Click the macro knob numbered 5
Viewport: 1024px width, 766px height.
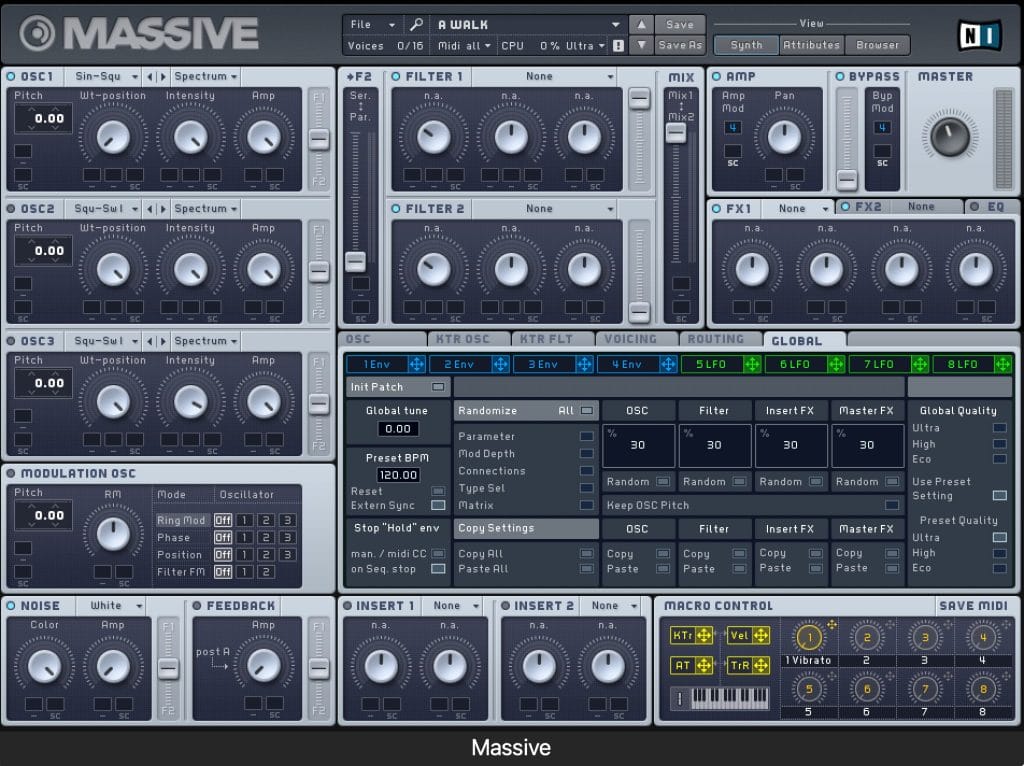click(809, 689)
